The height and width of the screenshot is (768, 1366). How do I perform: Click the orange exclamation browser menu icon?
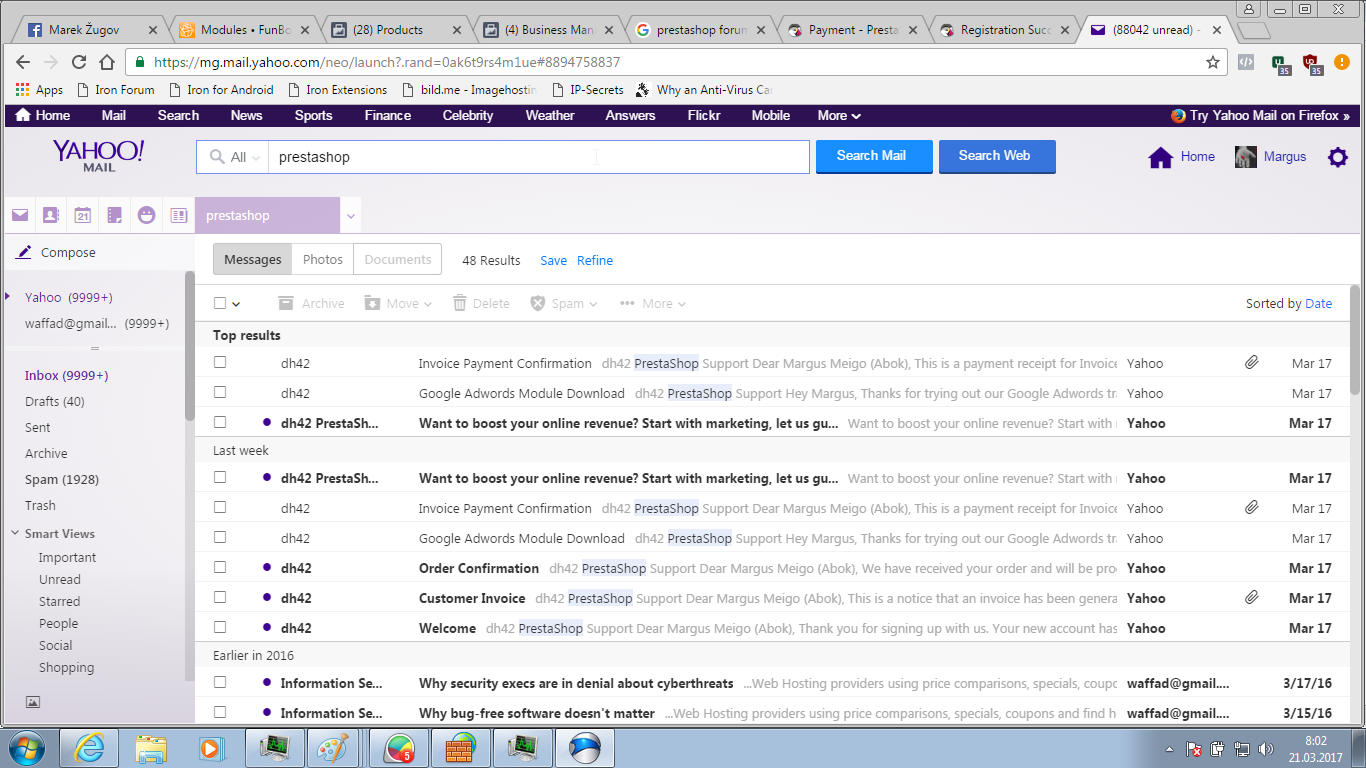pos(1344,62)
